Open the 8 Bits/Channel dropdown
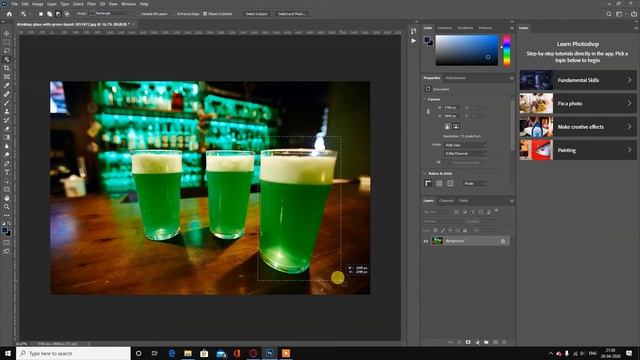Image resolution: width=640 pixels, height=360 pixels. 465,153
